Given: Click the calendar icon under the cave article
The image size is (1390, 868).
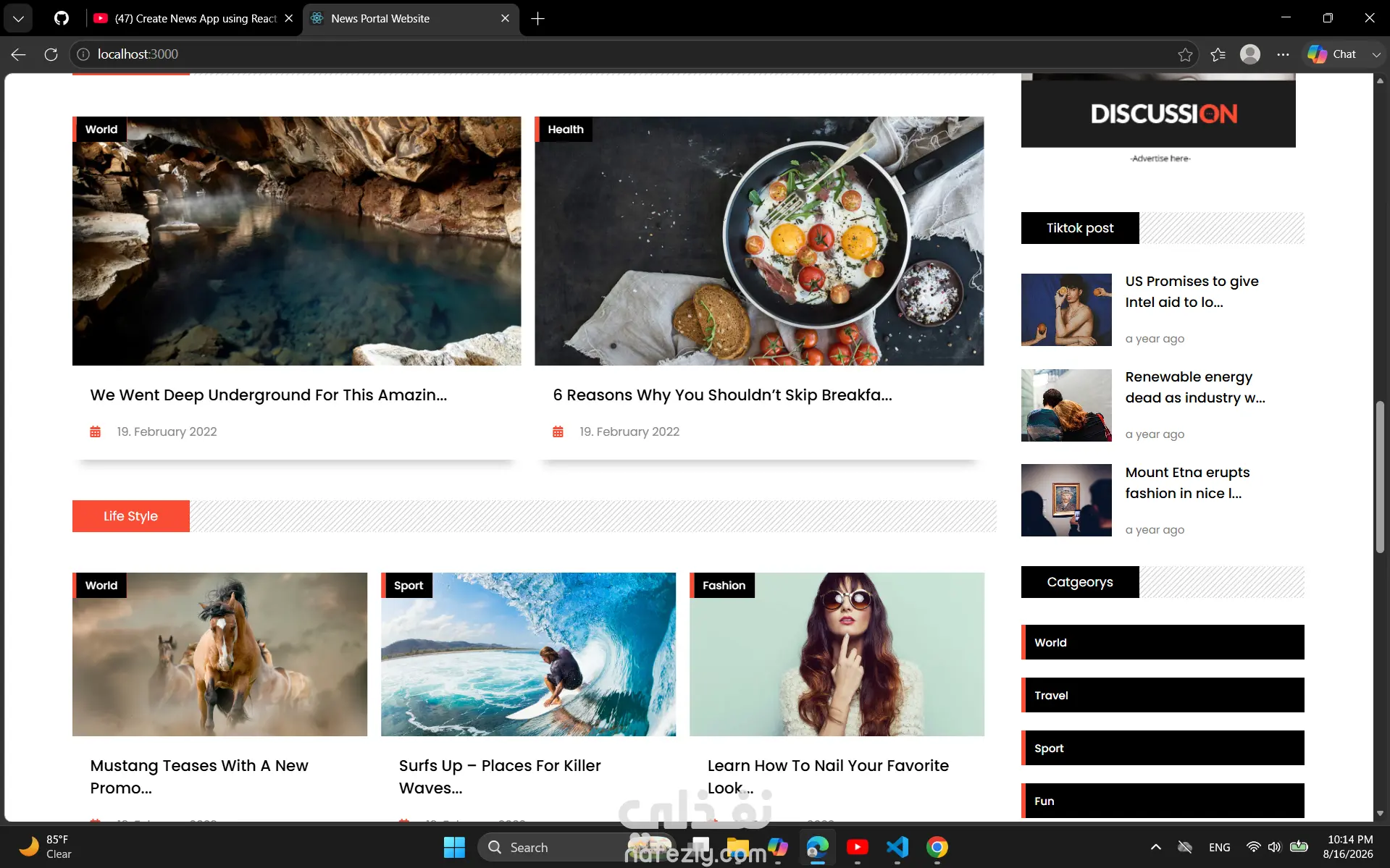Looking at the screenshot, I should [x=95, y=431].
